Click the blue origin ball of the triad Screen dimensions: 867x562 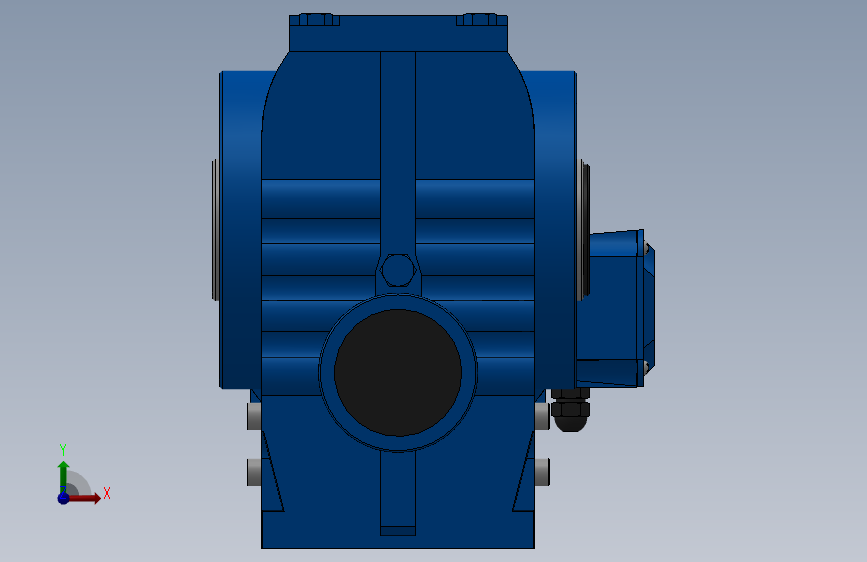pos(64,498)
